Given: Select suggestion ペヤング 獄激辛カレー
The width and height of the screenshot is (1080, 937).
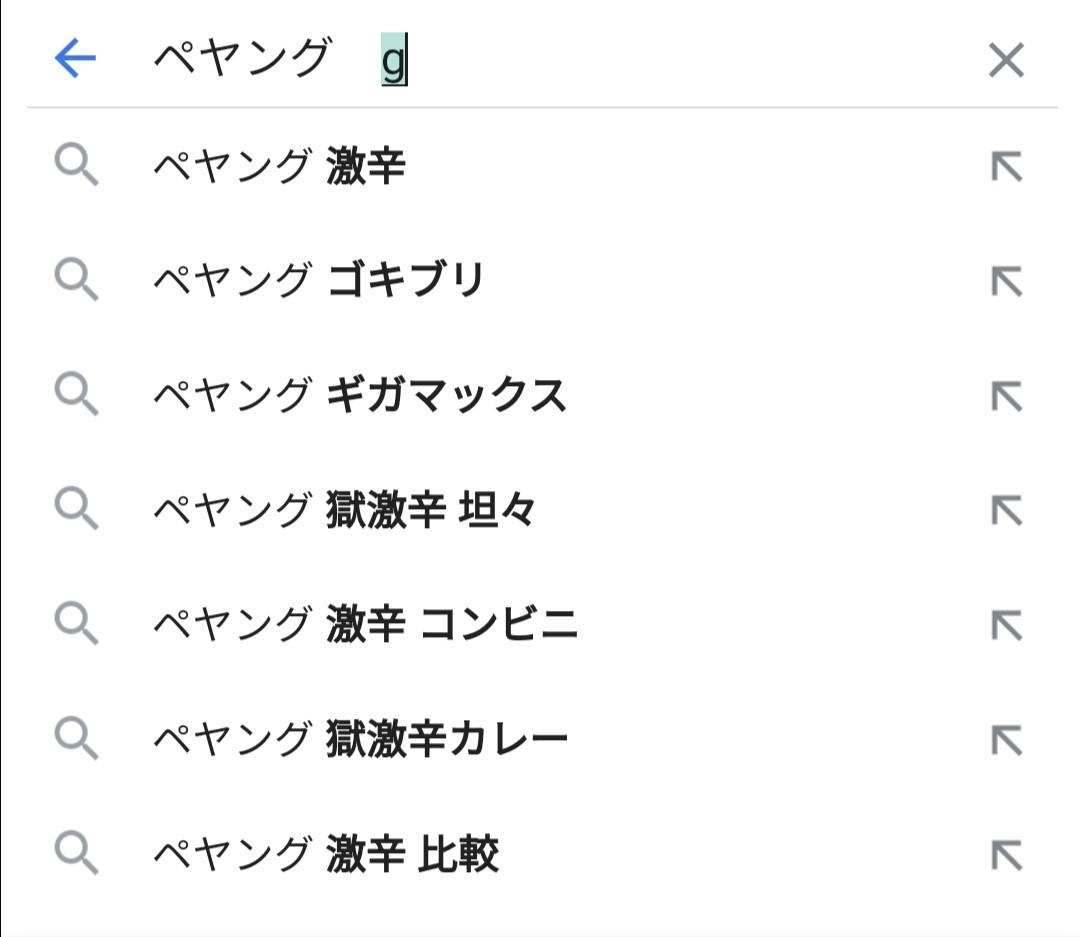Looking at the screenshot, I should click(x=361, y=740).
